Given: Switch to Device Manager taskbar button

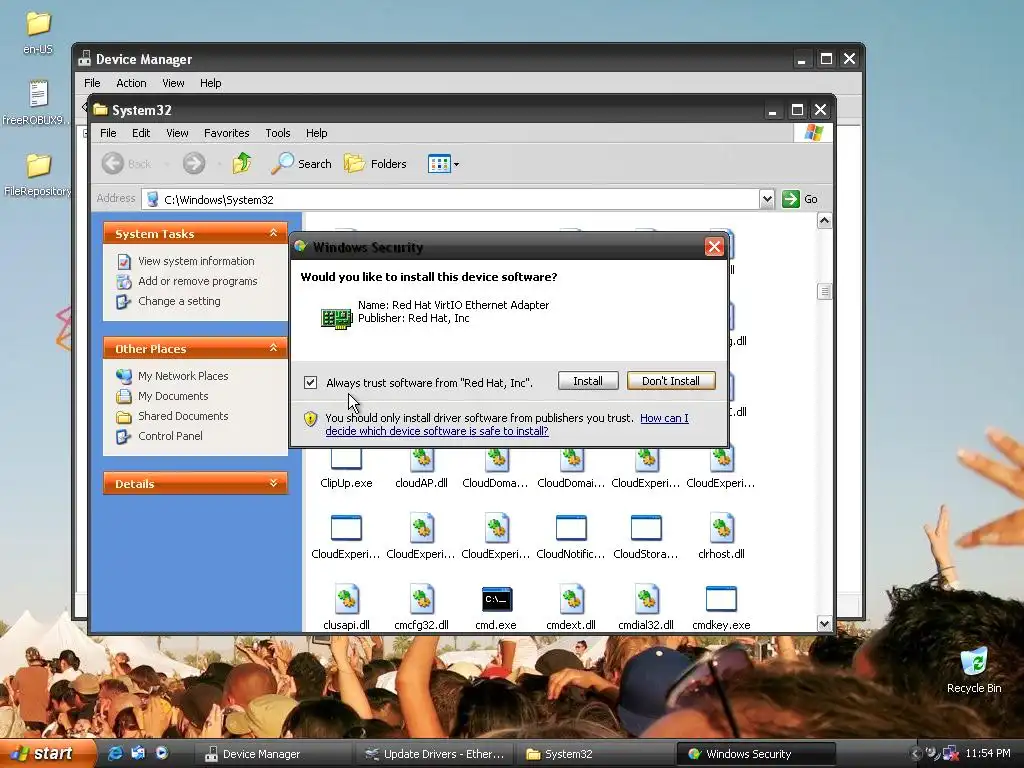Looking at the screenshot, I should click(273, 754).
